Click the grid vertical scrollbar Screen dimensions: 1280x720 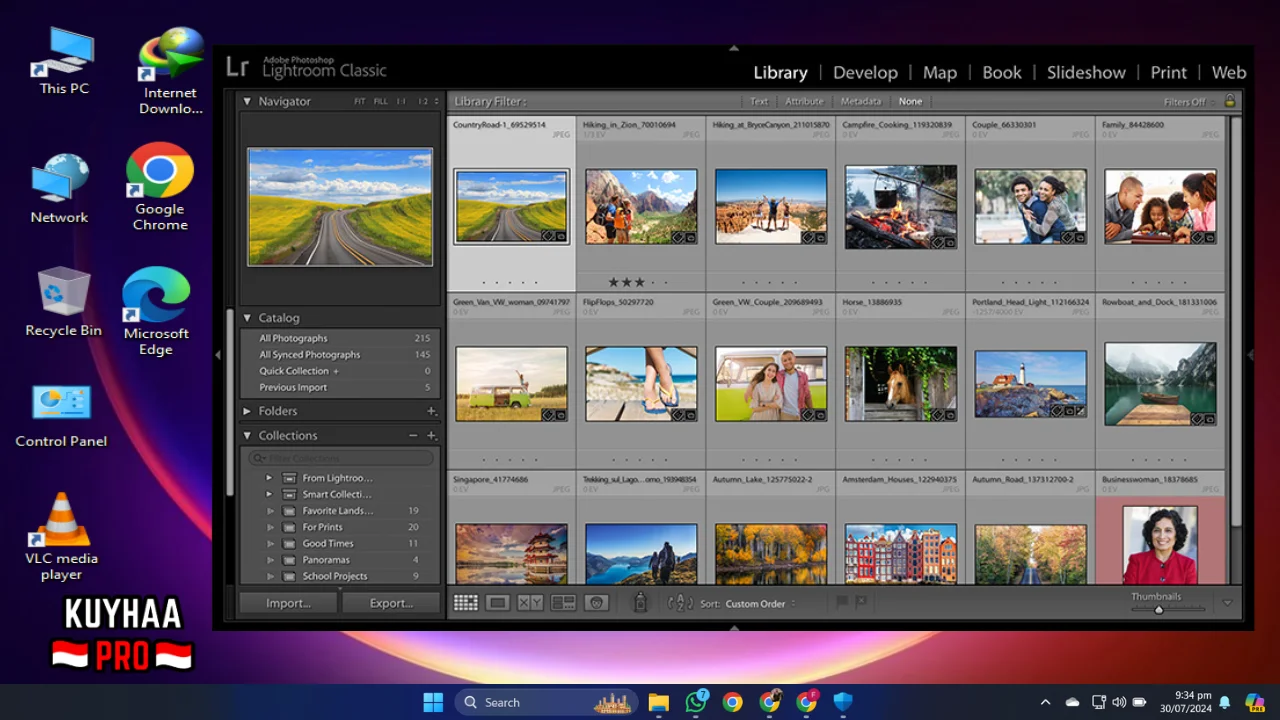coord(1237,320)
